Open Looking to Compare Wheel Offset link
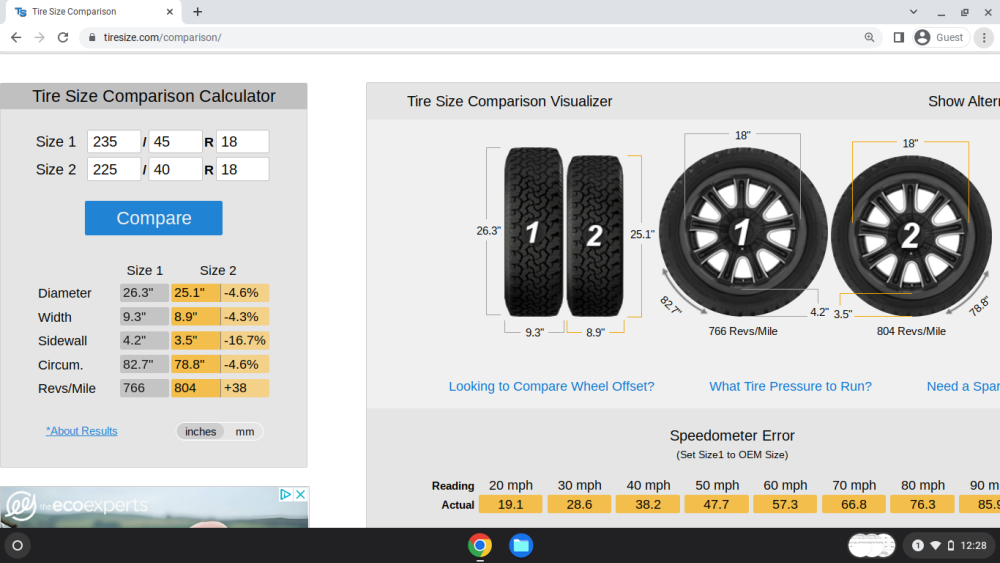 point(552,386)
